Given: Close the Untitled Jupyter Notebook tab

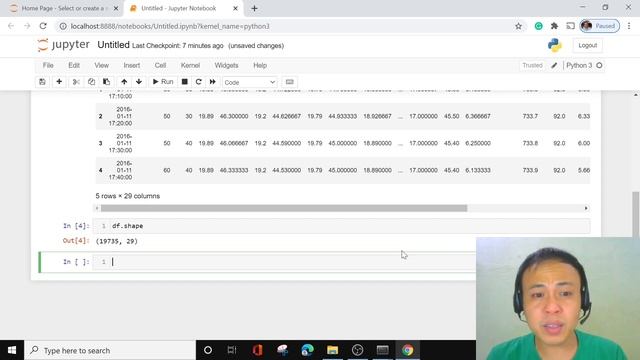Looking at the screenshot, I should click(x=235, y=8).
